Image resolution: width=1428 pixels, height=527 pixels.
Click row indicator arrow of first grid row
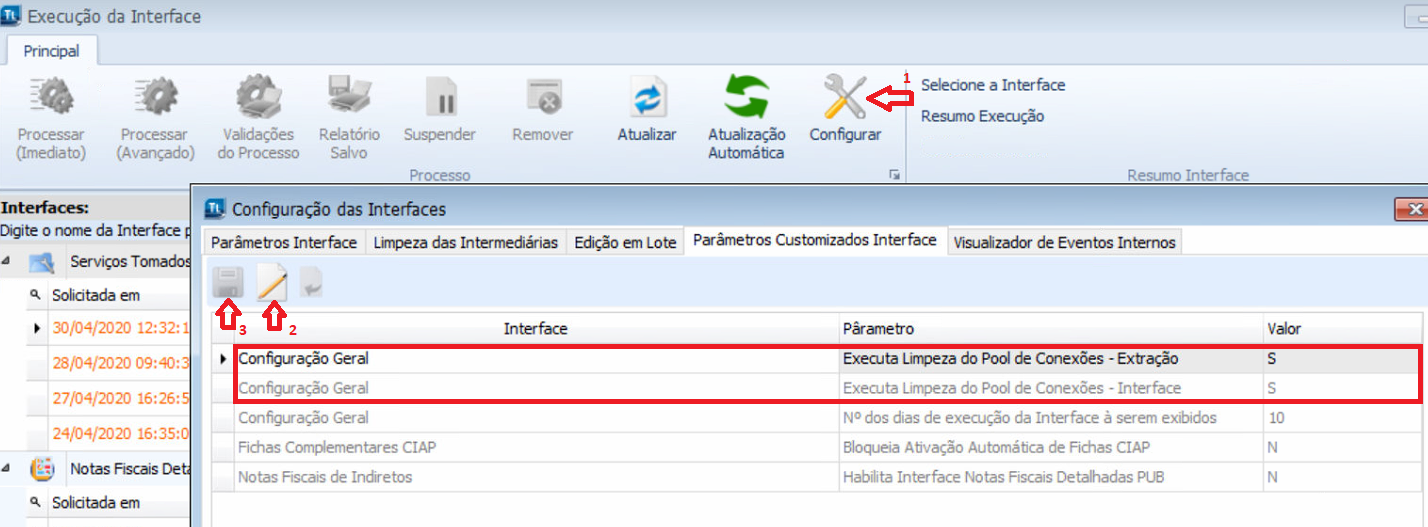(x=222, y=358)
